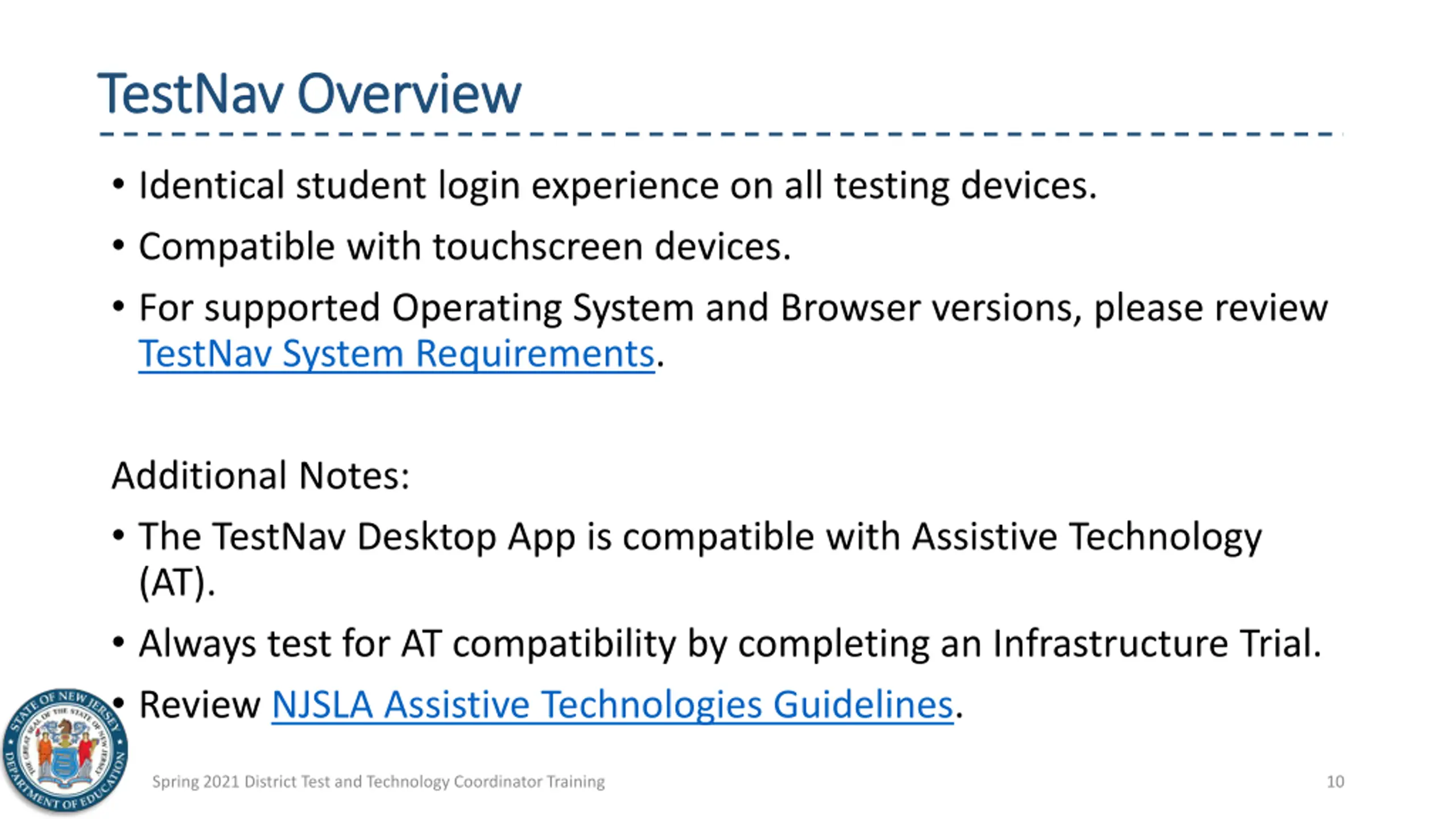Click the (AT). abbreviation line

pos(177,583)
